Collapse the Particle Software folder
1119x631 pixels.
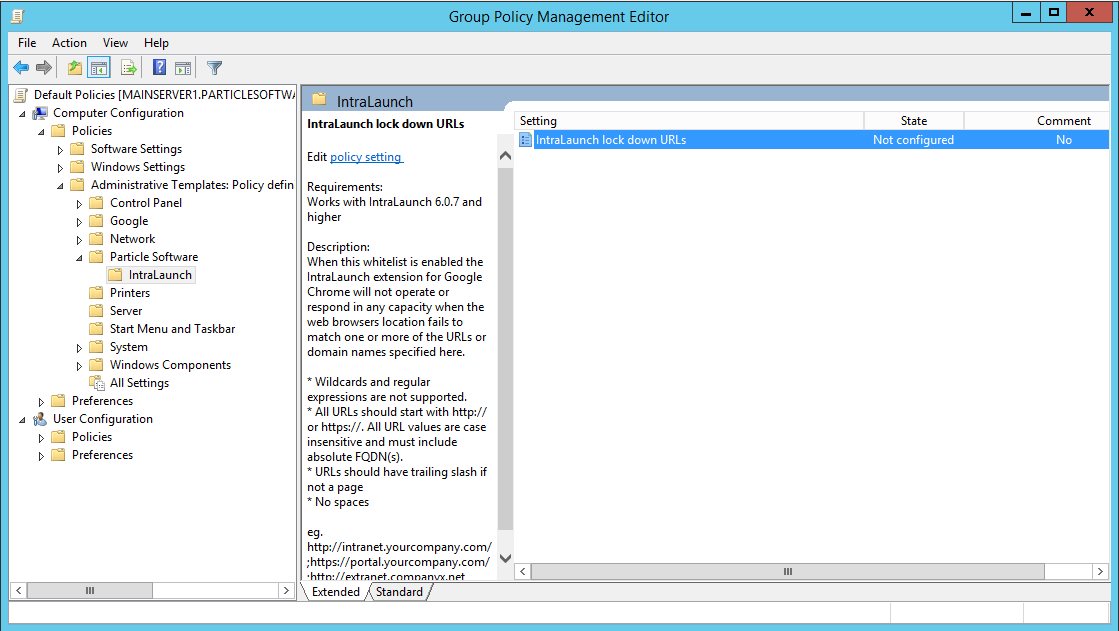click(79, 258)
